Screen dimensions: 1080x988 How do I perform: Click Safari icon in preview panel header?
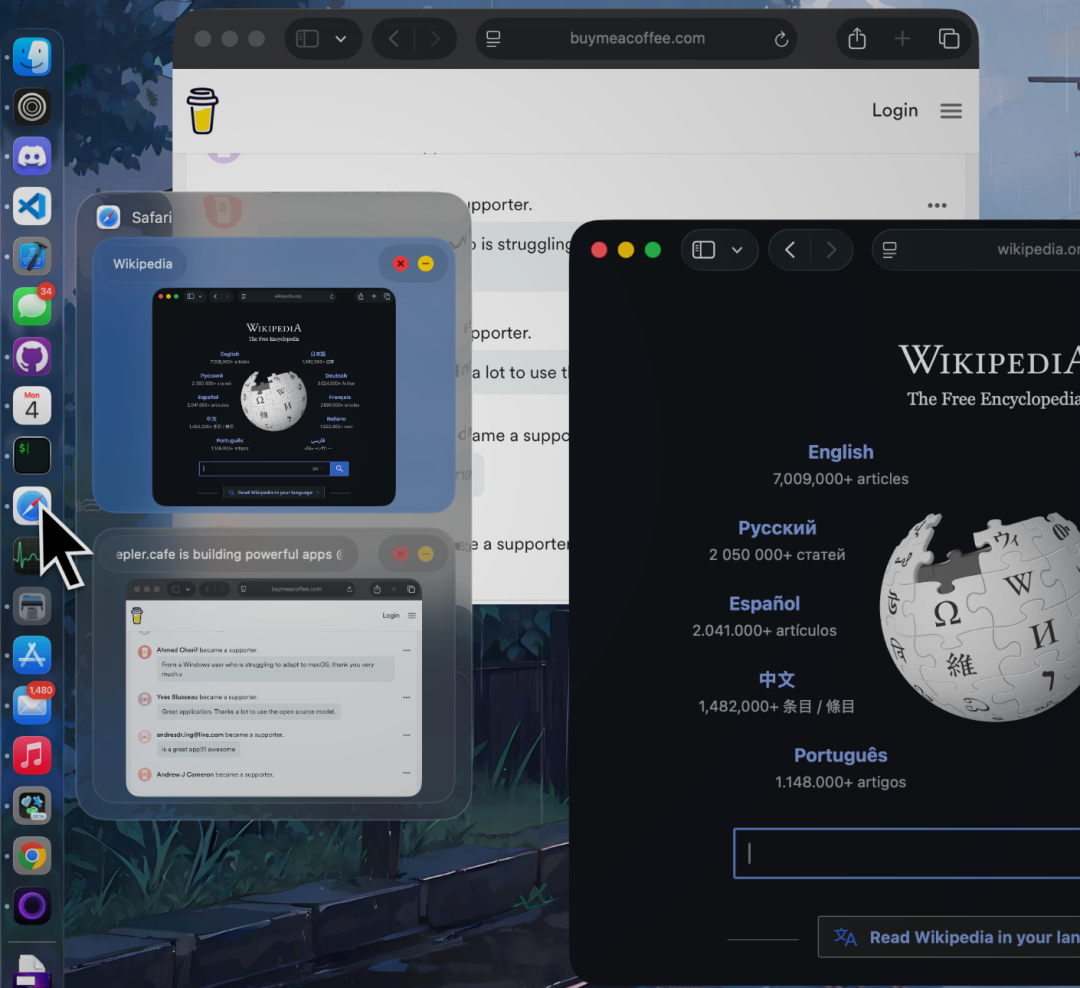[108, 217]
